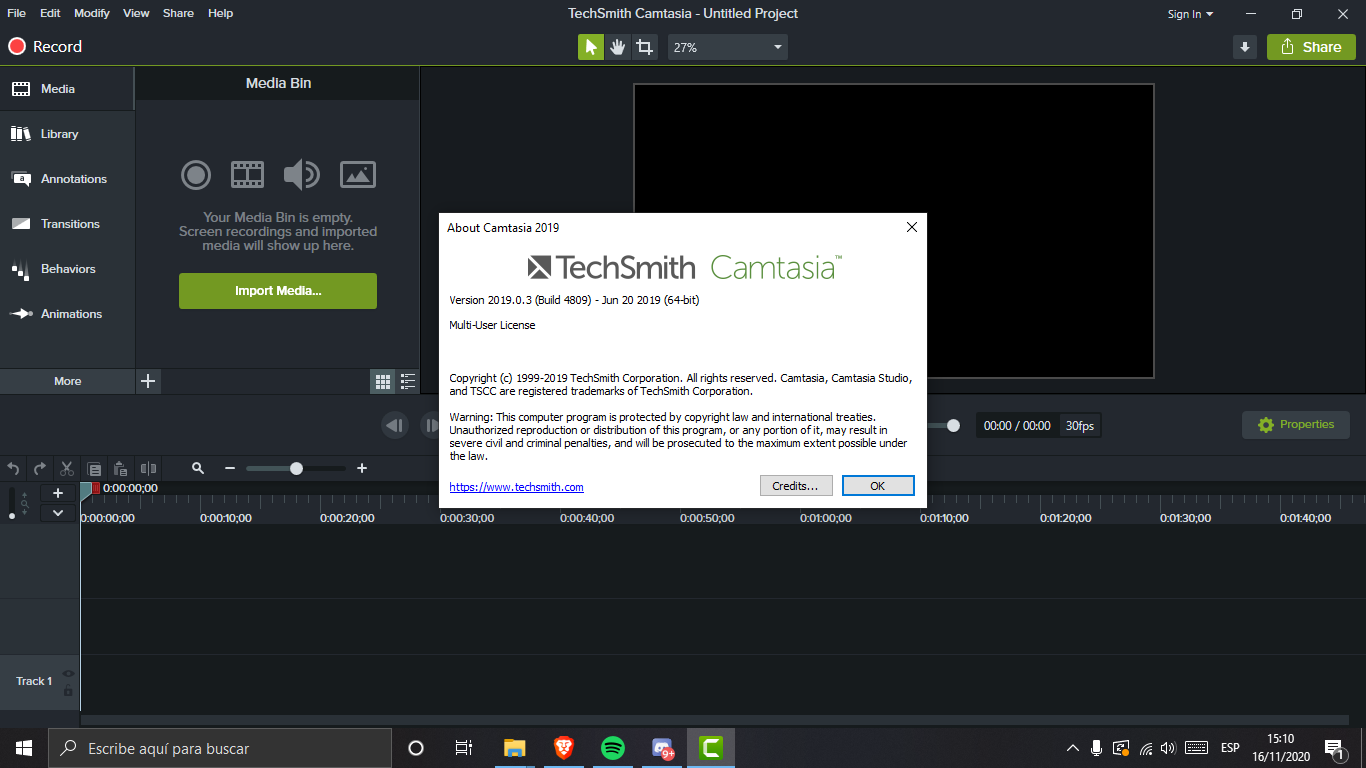The height and width of the screenshot is (768, 1366).
Task: Click the 00:00 / 00:00 time display
Action: 1017,426
